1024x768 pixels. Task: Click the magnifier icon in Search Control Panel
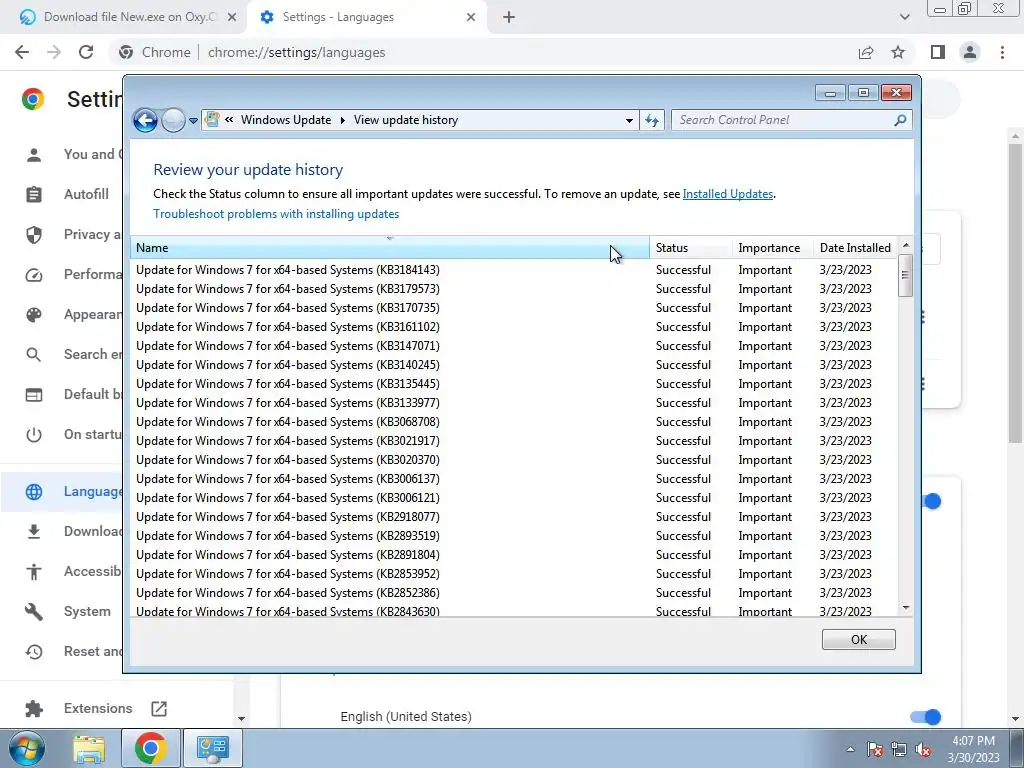click(900, 120)
